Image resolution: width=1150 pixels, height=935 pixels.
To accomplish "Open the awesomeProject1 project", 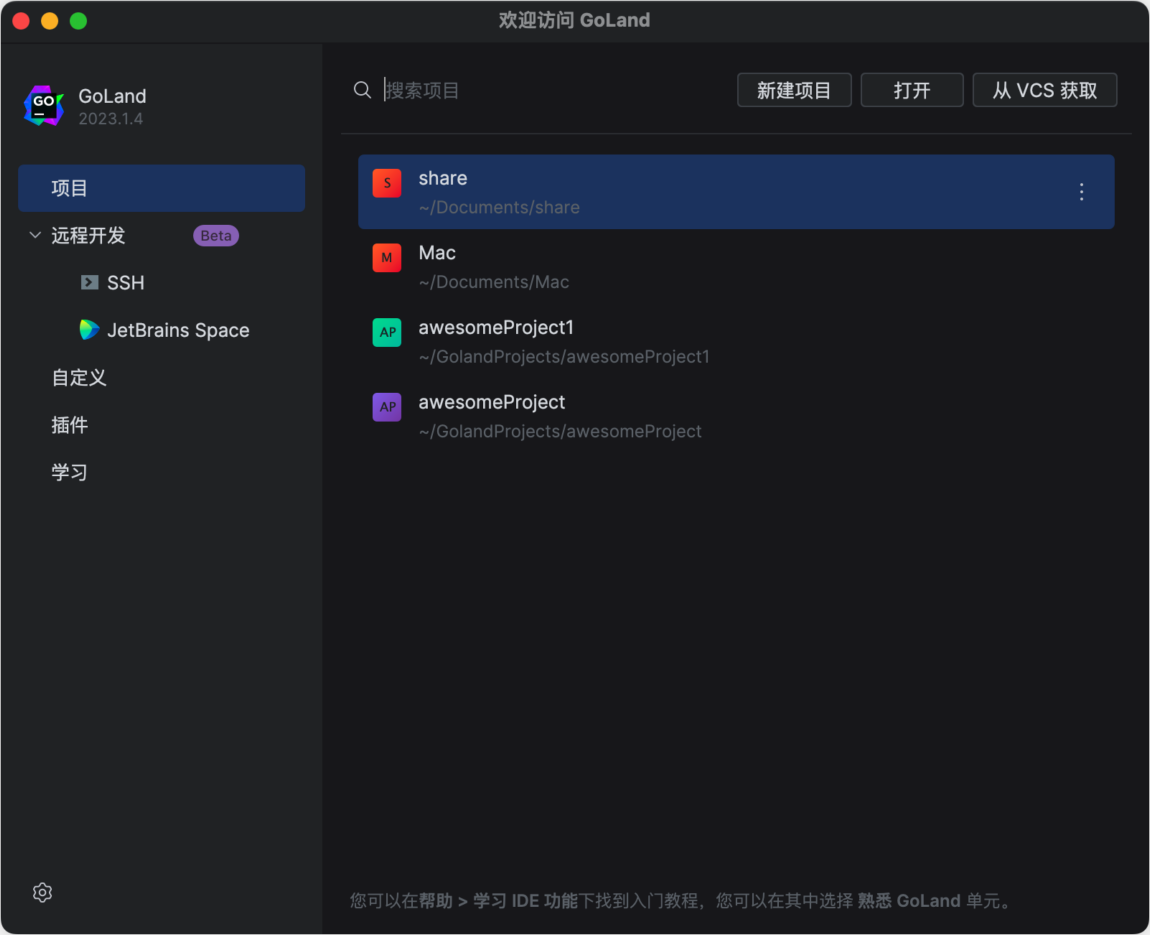I will 736,342.
